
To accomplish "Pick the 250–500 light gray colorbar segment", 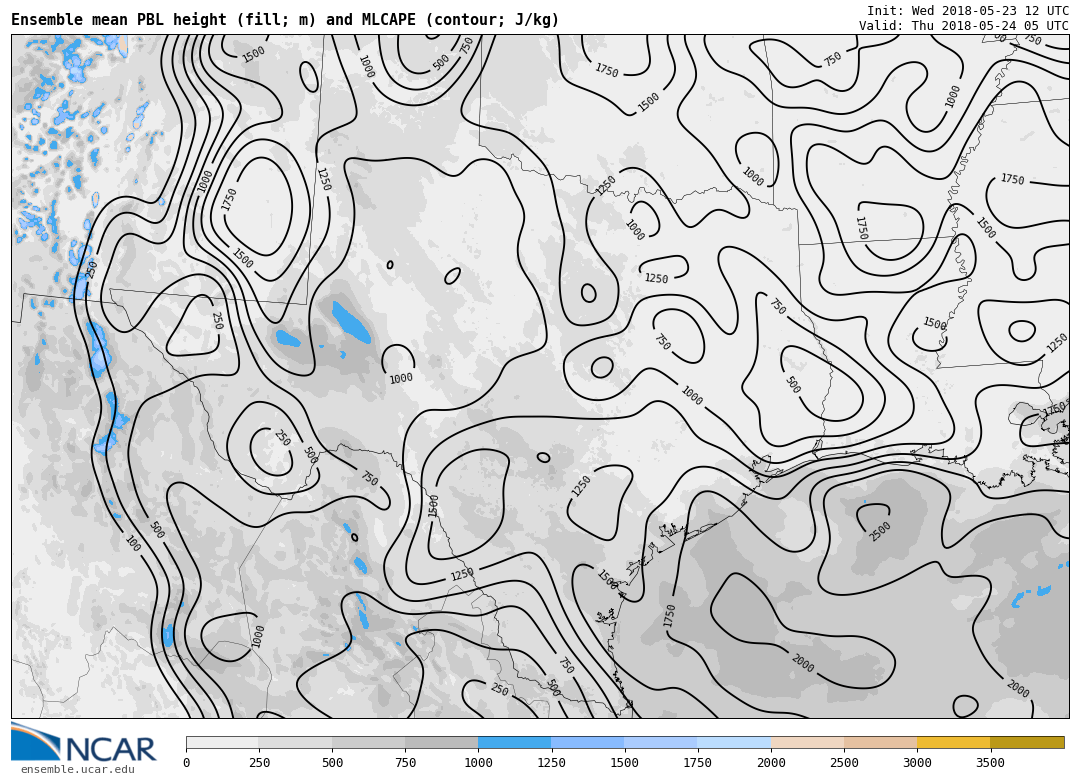I will click(295, 742).
